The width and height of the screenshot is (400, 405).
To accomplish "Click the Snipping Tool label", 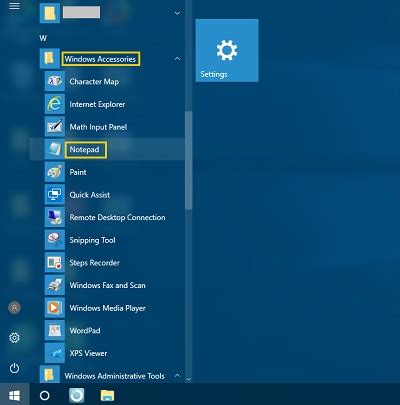I will [92, 240].
